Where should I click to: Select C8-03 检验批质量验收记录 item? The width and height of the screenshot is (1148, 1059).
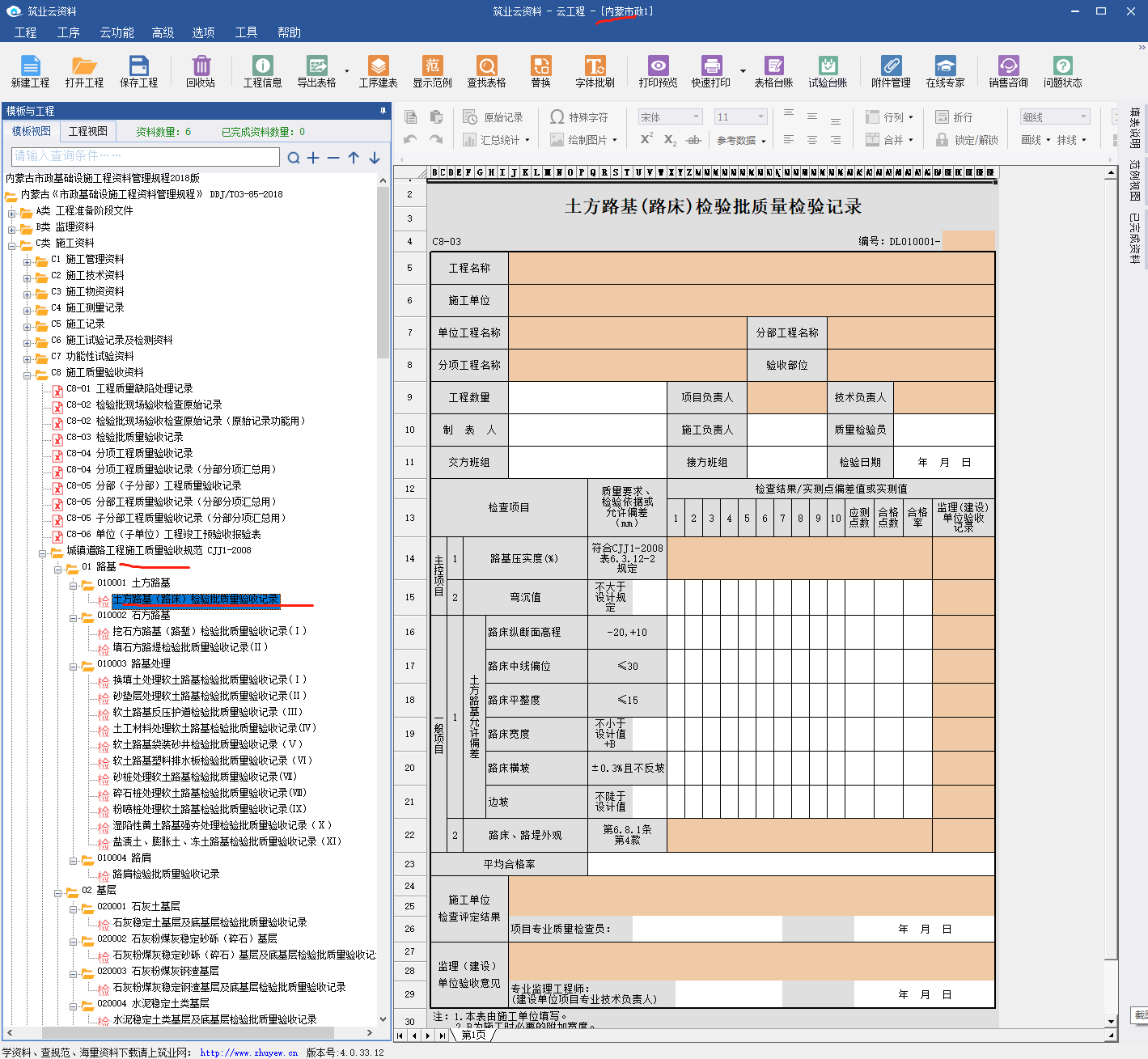pyautogui.click(x=125, y=437)
